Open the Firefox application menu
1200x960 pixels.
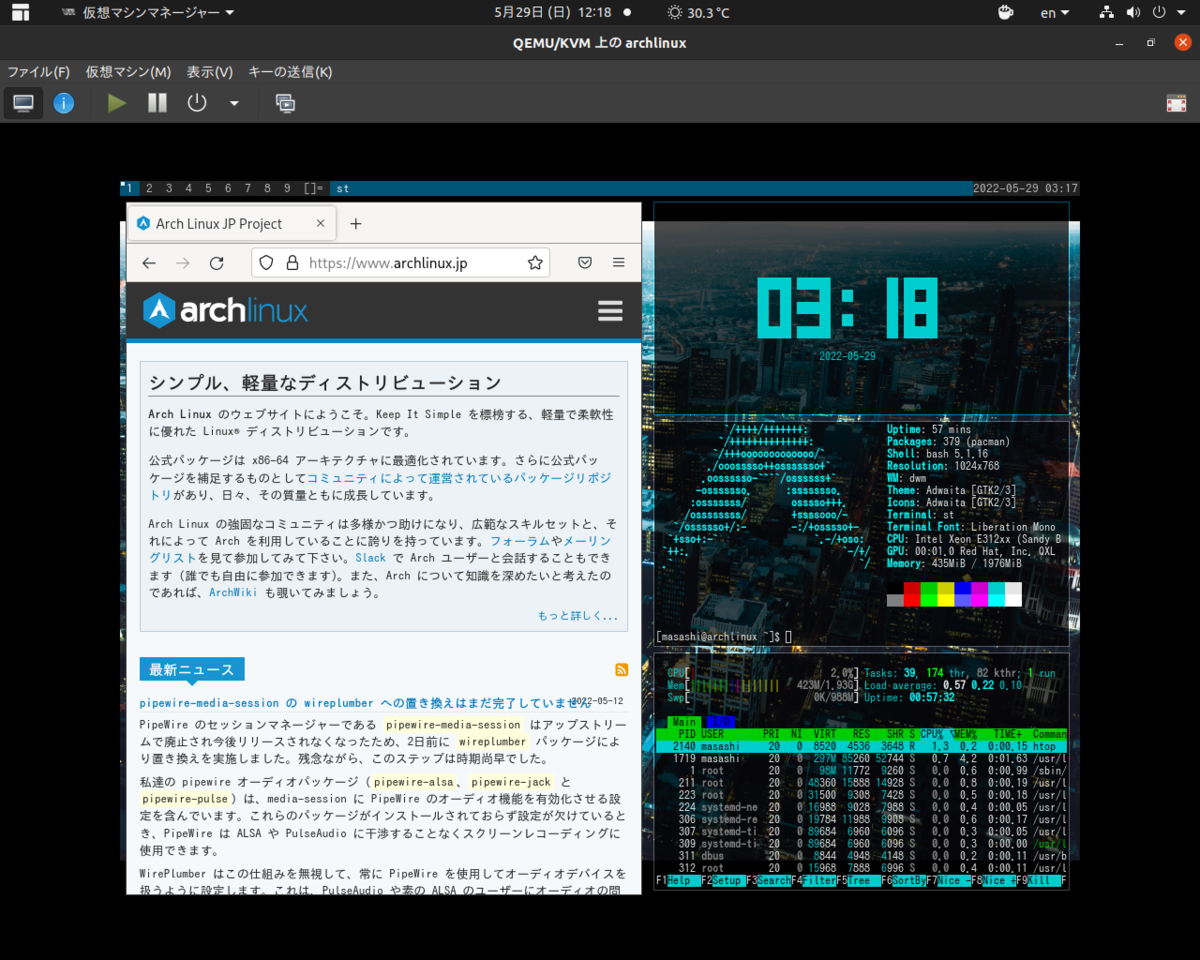click(x=619, y=263)
